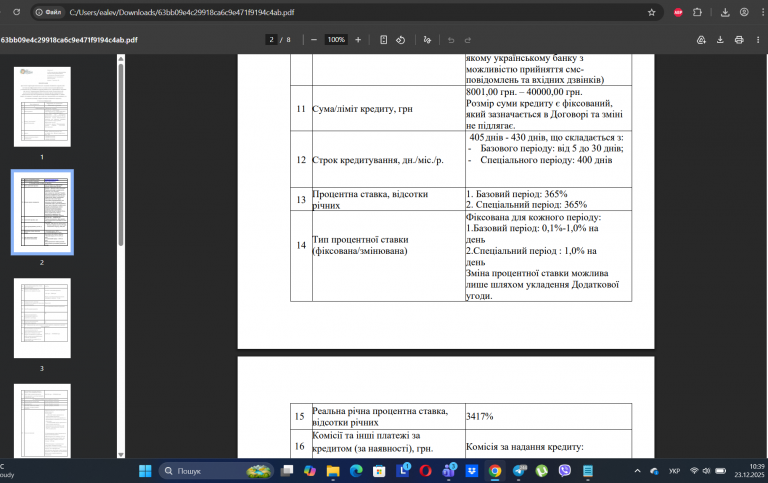Open the Windows Start menu
This screenshot has width=768, height=483.
pyautogui.click(x=145, y=471)
